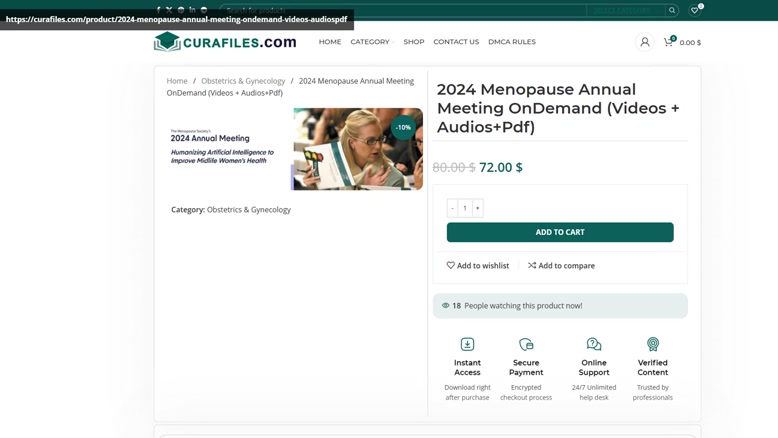Click the 'People watching this product now!' text

tap(523, 306)
